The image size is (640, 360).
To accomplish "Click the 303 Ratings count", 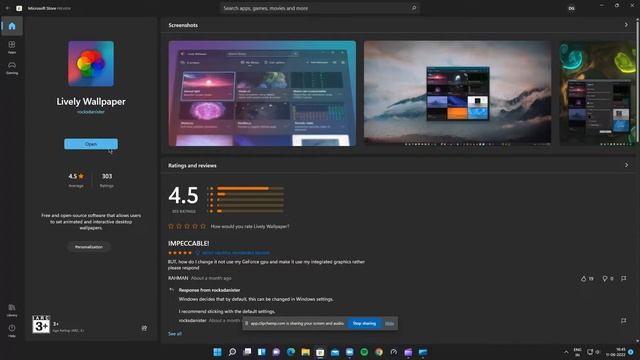I will pos(107,180).
